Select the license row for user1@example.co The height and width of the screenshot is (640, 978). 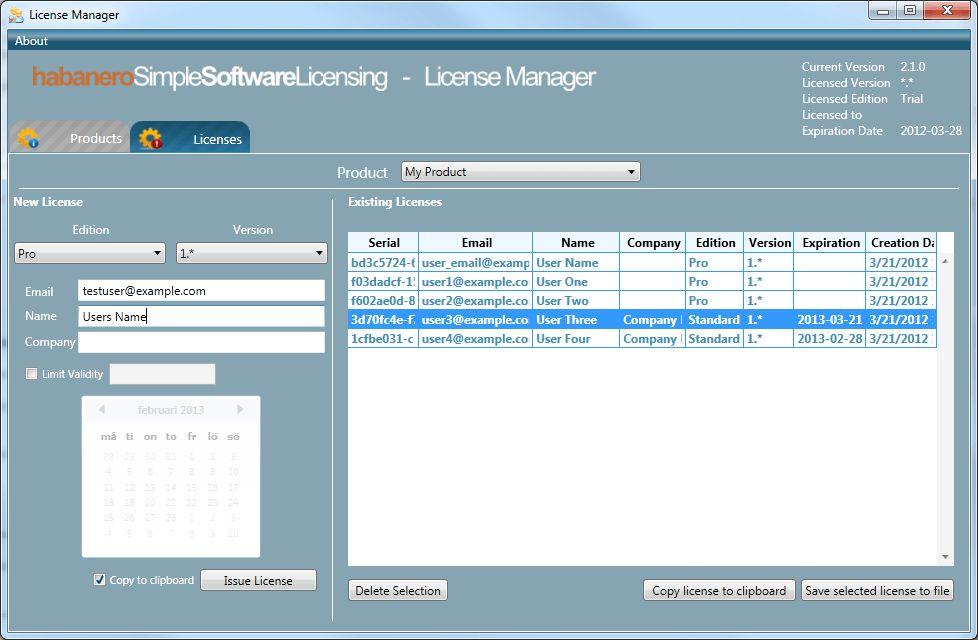click(642, 281)
